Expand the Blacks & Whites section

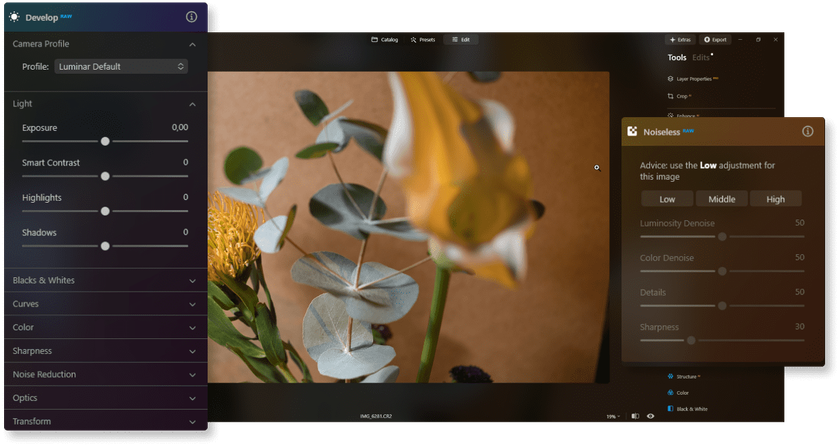(x=106, y=280)
